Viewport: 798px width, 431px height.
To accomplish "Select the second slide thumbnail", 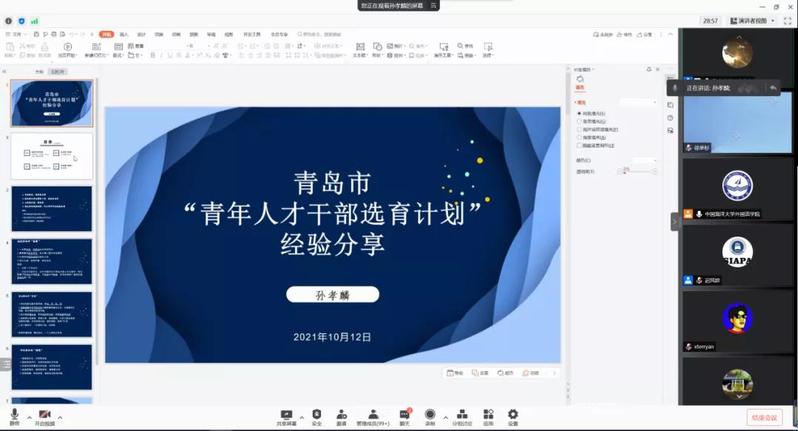I will pyautogui.click(x=52, y=157).
